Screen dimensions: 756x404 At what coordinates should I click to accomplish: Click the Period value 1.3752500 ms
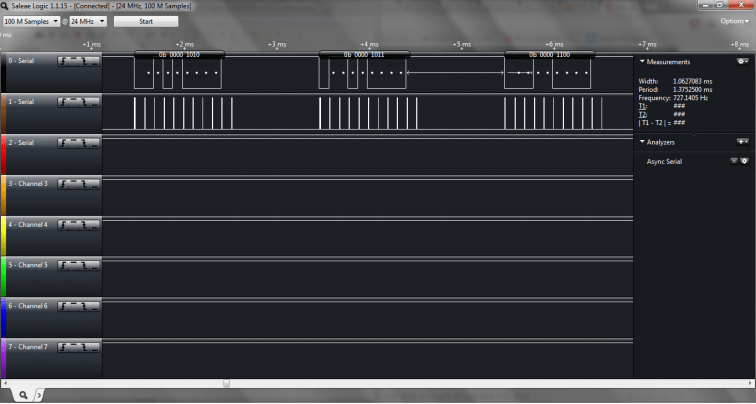tap(692, 90)
